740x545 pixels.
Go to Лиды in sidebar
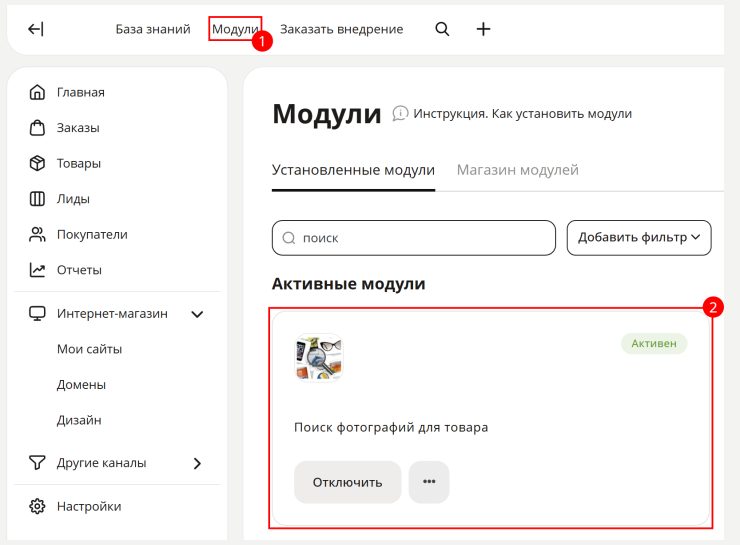coord(73,199)
